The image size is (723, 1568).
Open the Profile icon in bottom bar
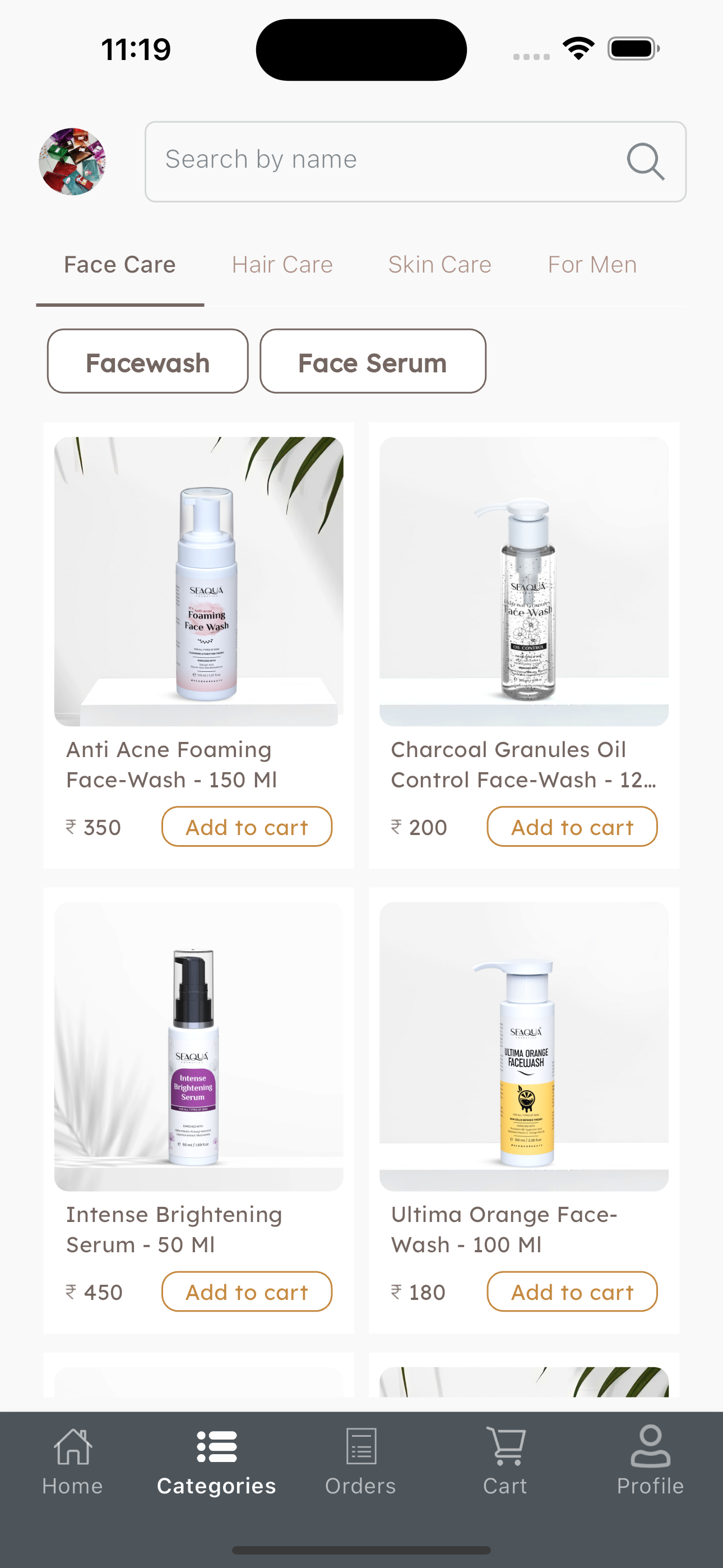651,1446
